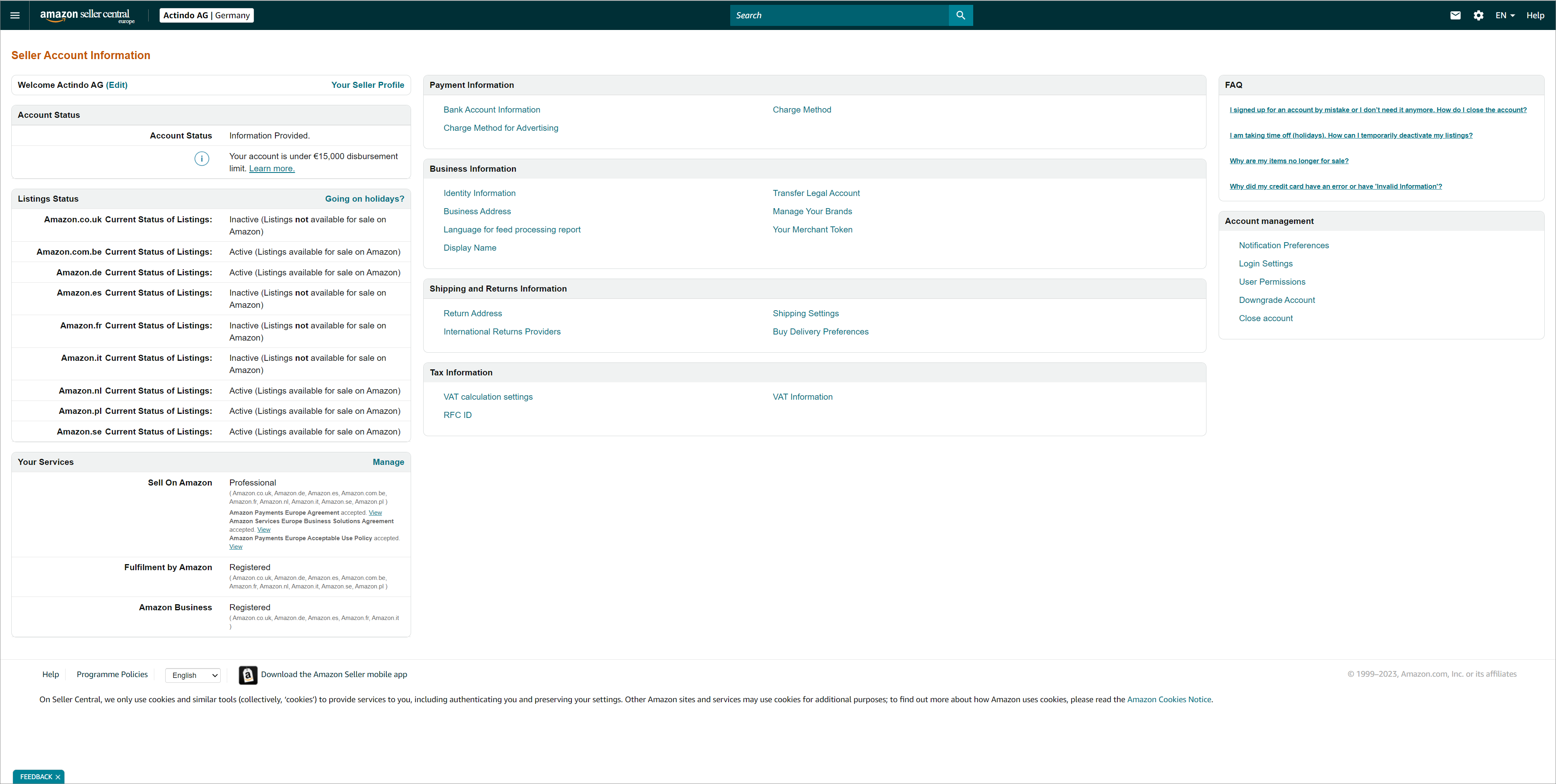The width and height of the screenshot is (1556, 784).
Task: Click Learn more about disbursement limit
Action: (272, 168)
